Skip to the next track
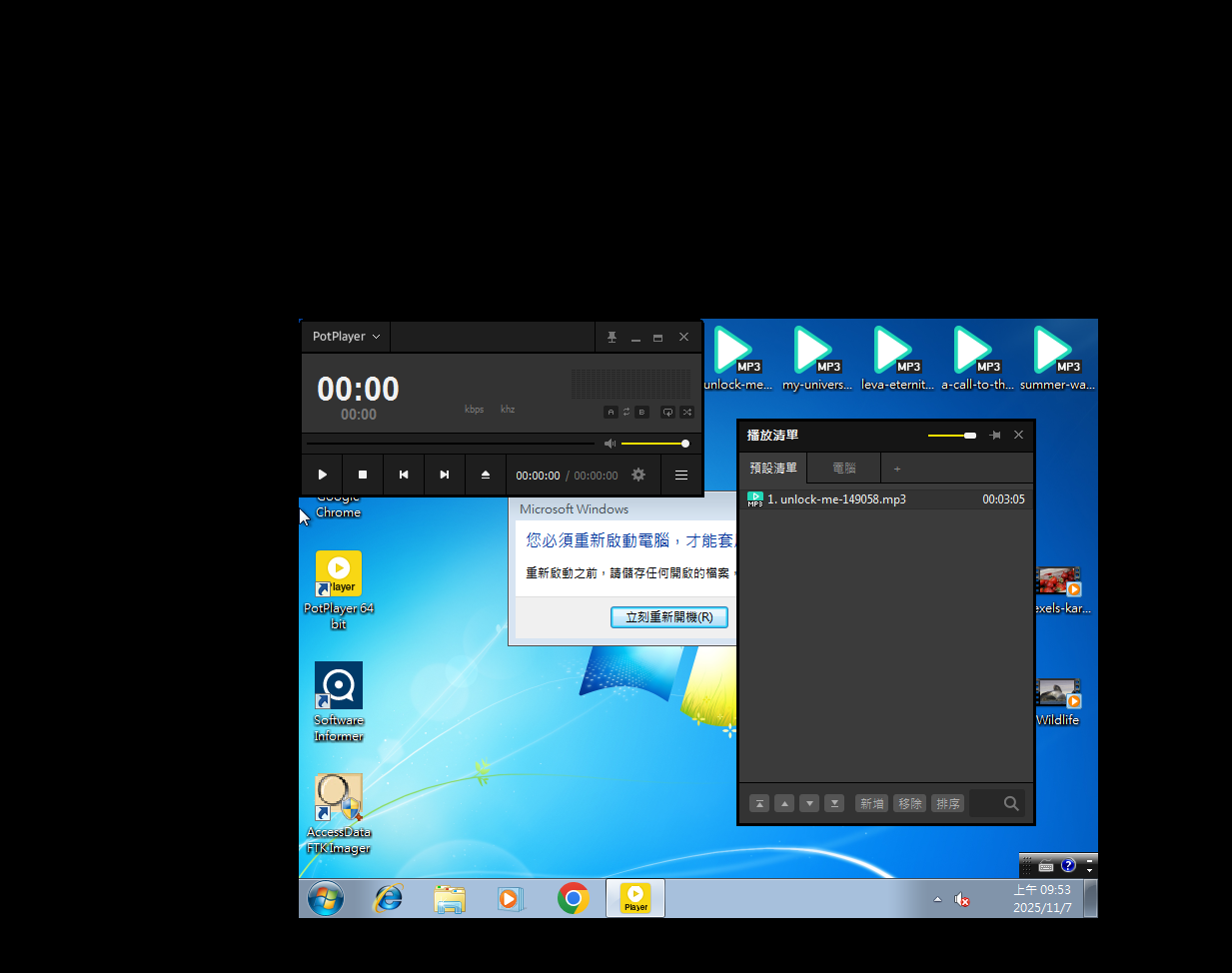Screen dimensions: 1232x973 (x=445, y=475)
